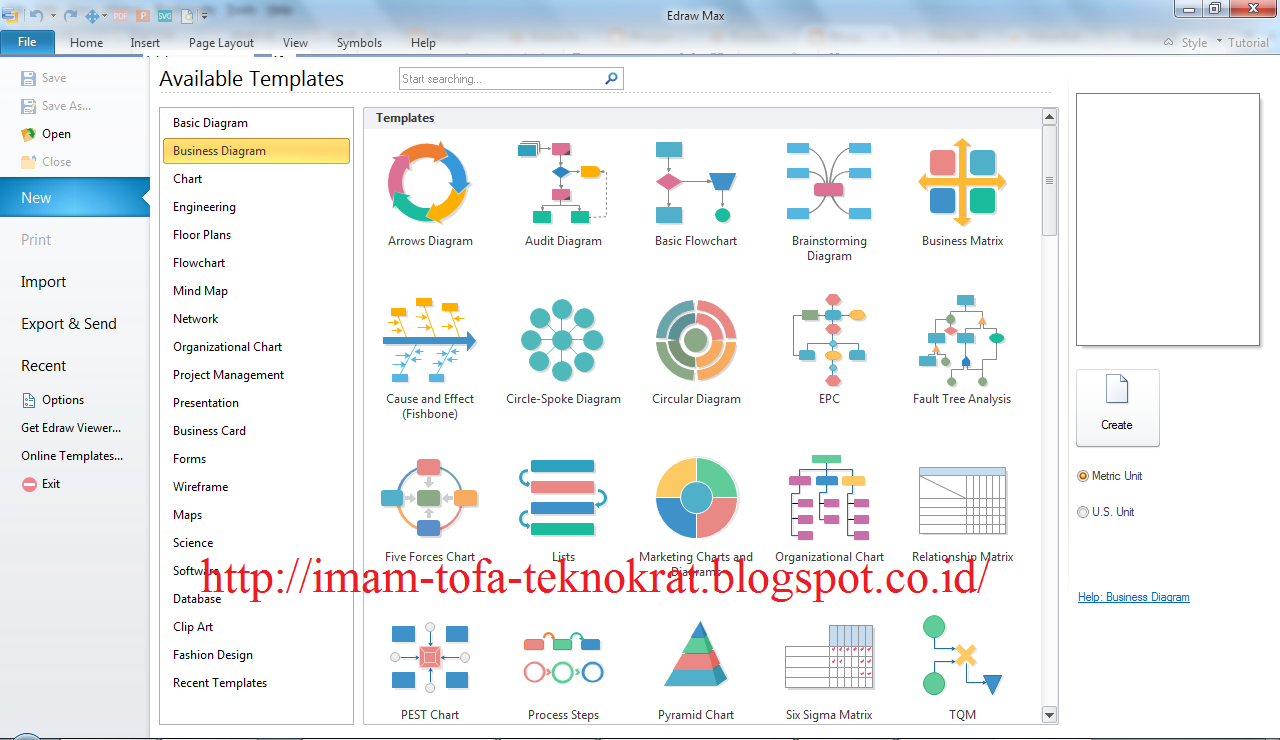Open the move tool dropdown arrow
The width and height of the screenshot is (1280, 740).
pyautogui.click(x=105, y=16)
